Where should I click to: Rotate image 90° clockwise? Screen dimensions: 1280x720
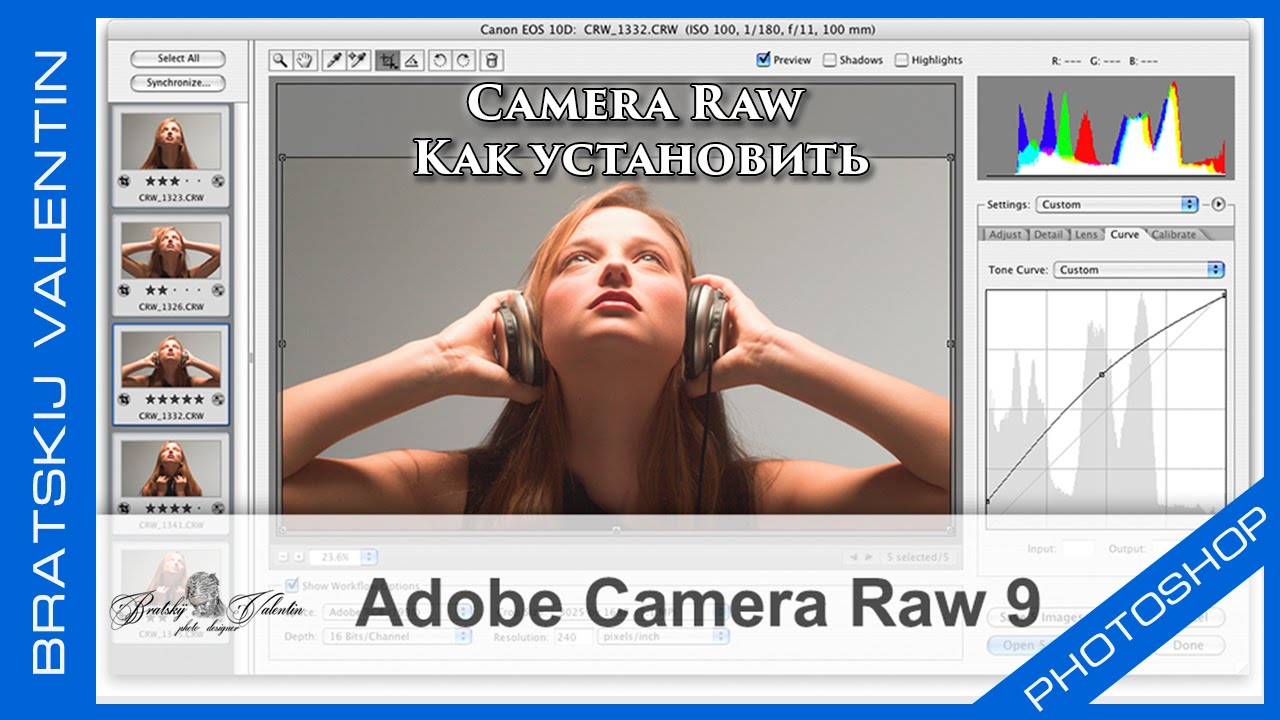[462, 61]
